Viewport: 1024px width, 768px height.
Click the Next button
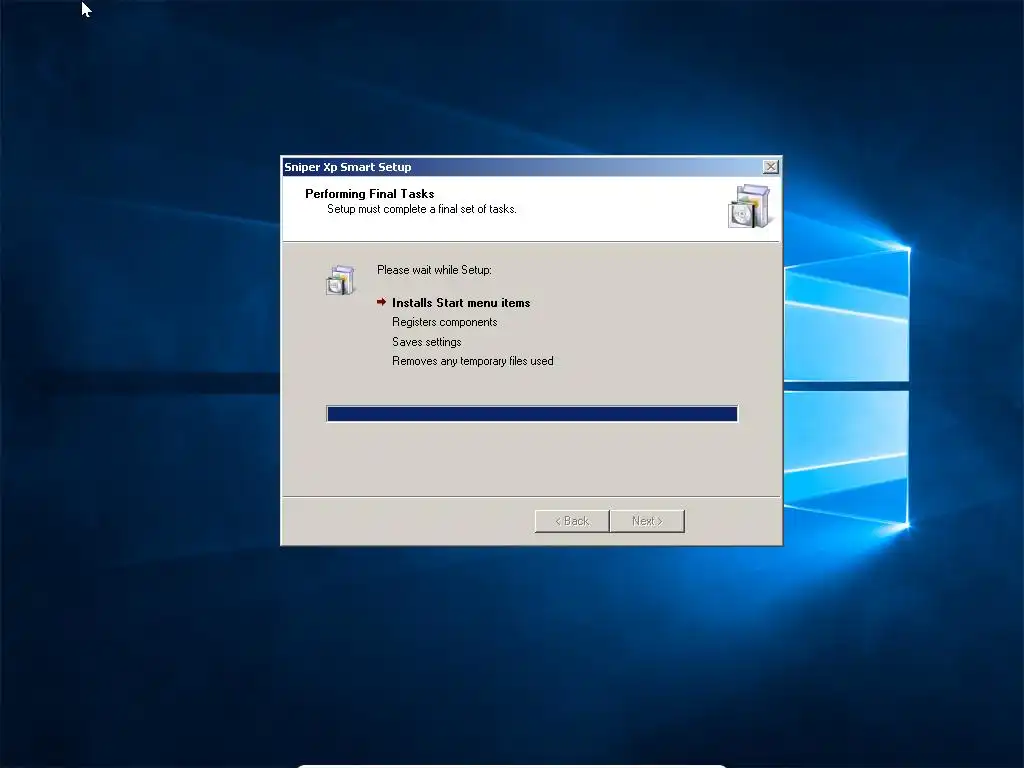coord(647,521)
